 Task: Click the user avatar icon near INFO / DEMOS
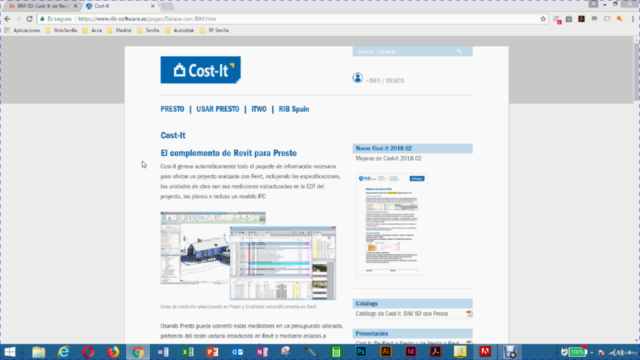358,78
